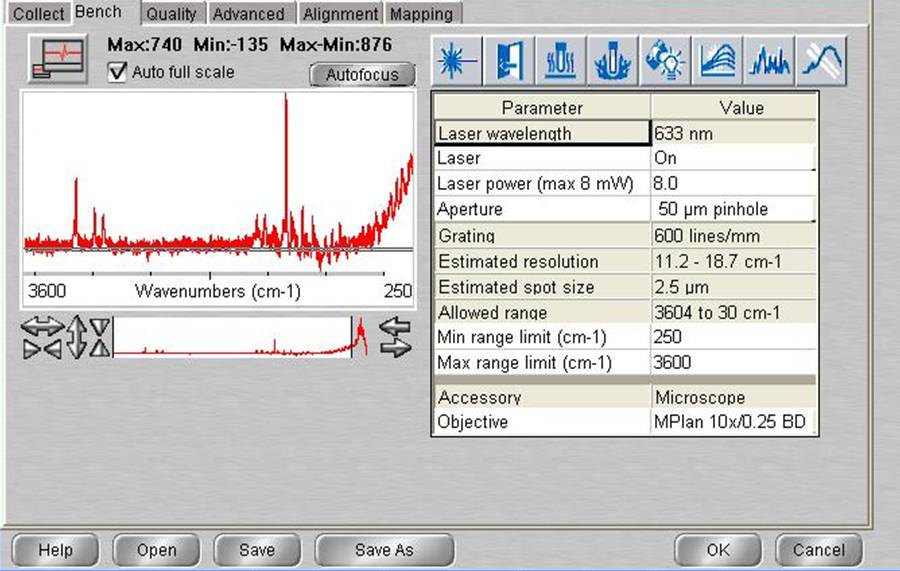900x571 pixels.
Task: Click the multi-peak spectrum toolbar icon
Action: (769, 60)
